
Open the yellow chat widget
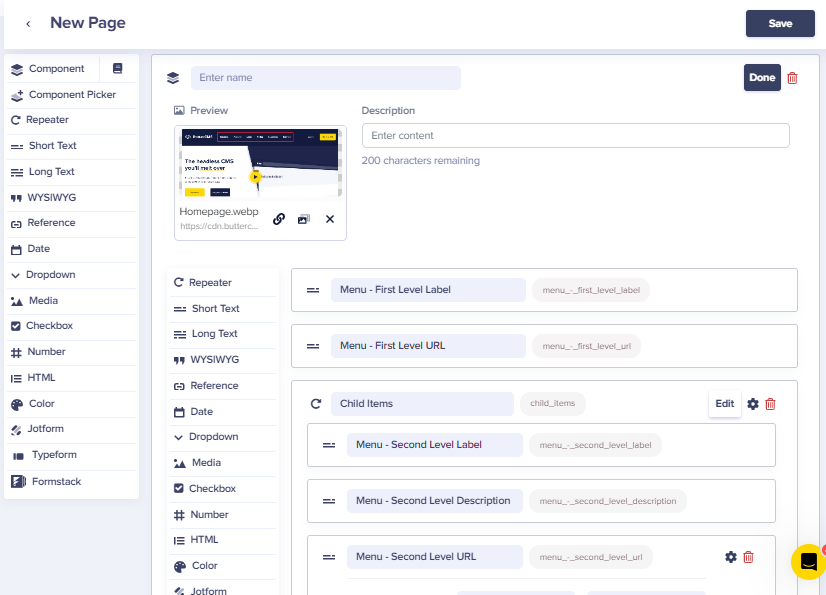(x=809, y=562)
